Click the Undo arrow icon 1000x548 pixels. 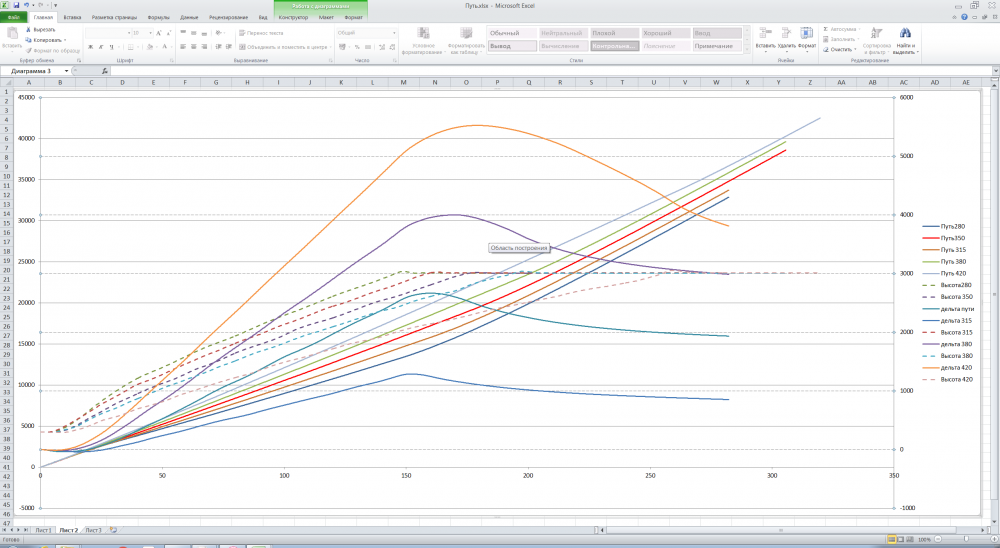[26, 5]
